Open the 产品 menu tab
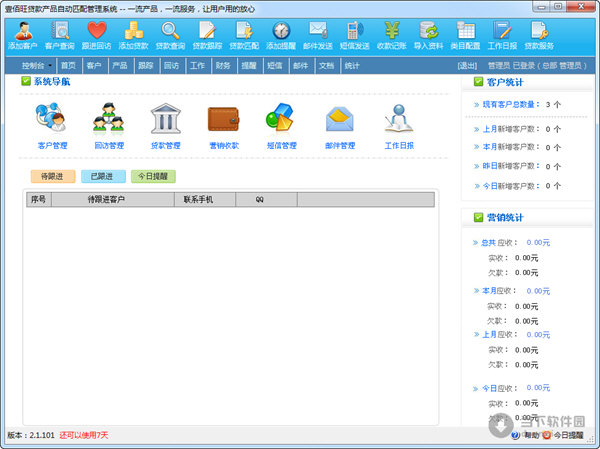Screen dimensions: 600x449 [x=119, y=65]
